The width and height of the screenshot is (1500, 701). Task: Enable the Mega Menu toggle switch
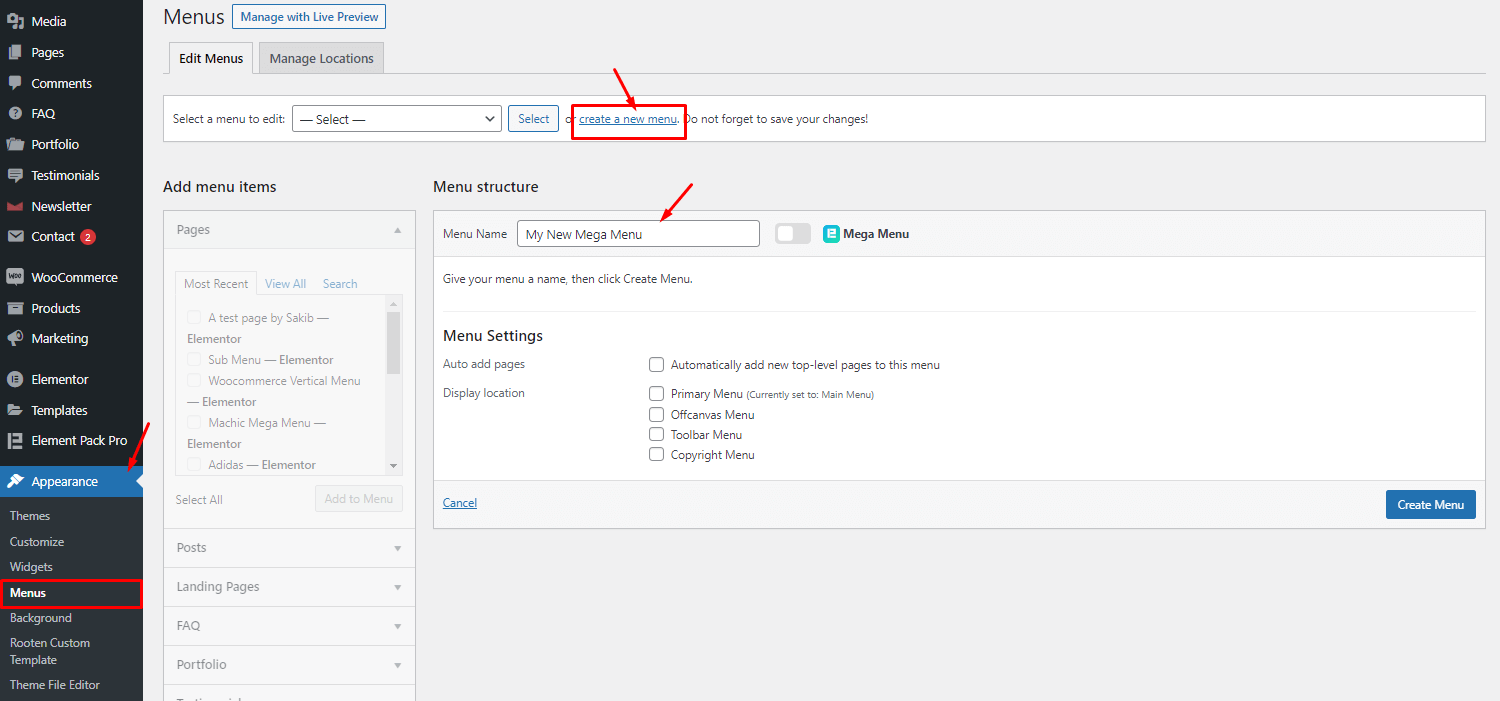pos(792,233)
